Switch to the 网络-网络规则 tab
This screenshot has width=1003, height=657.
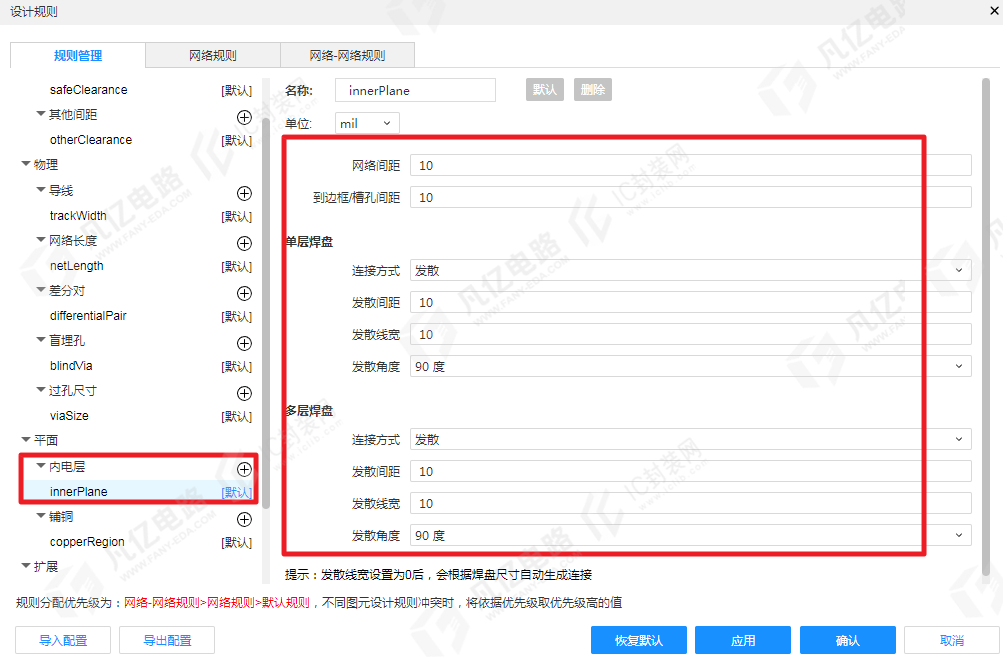coord(347,56)
